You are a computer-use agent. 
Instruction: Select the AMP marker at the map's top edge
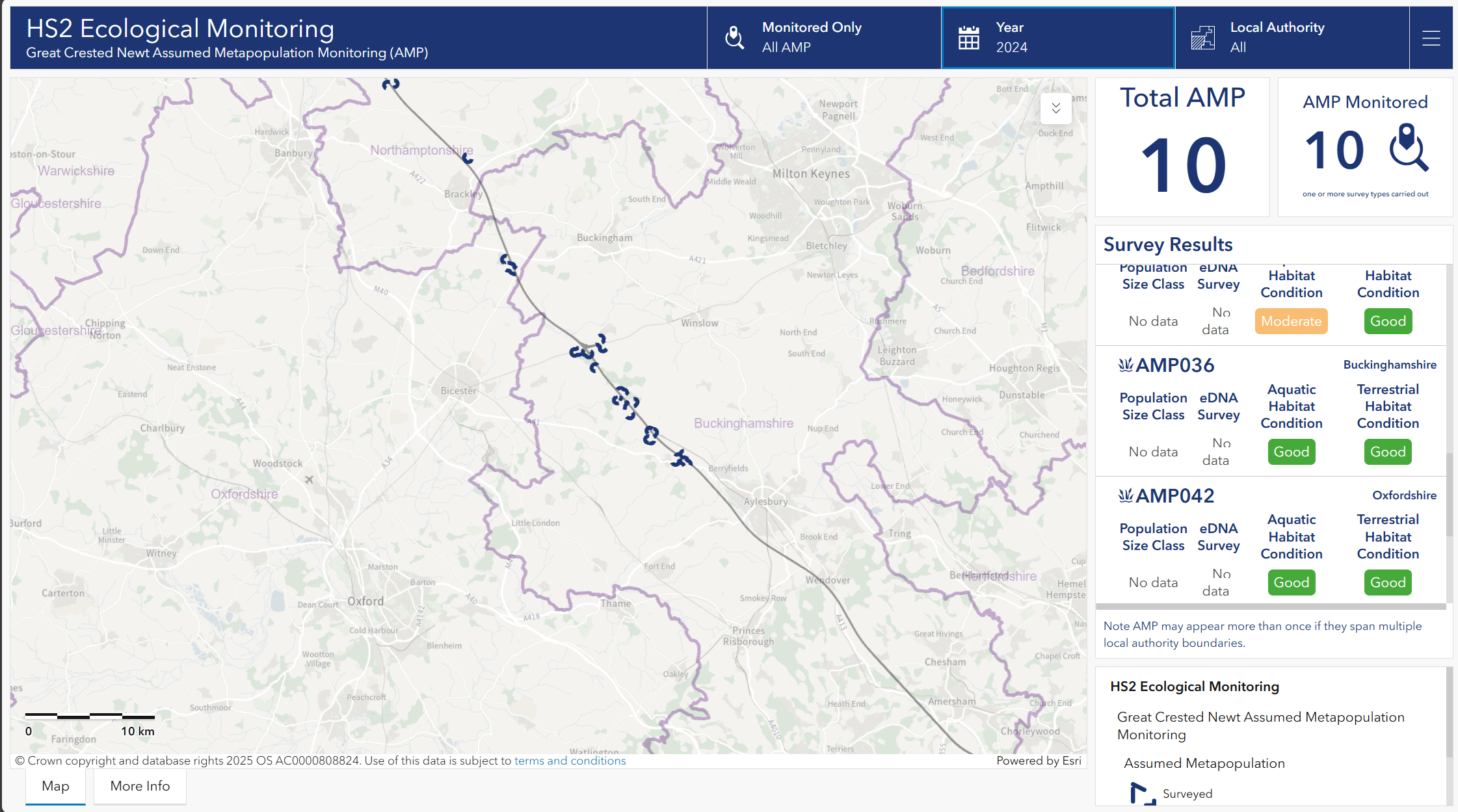pyautogui.click(x=391, y=84)
